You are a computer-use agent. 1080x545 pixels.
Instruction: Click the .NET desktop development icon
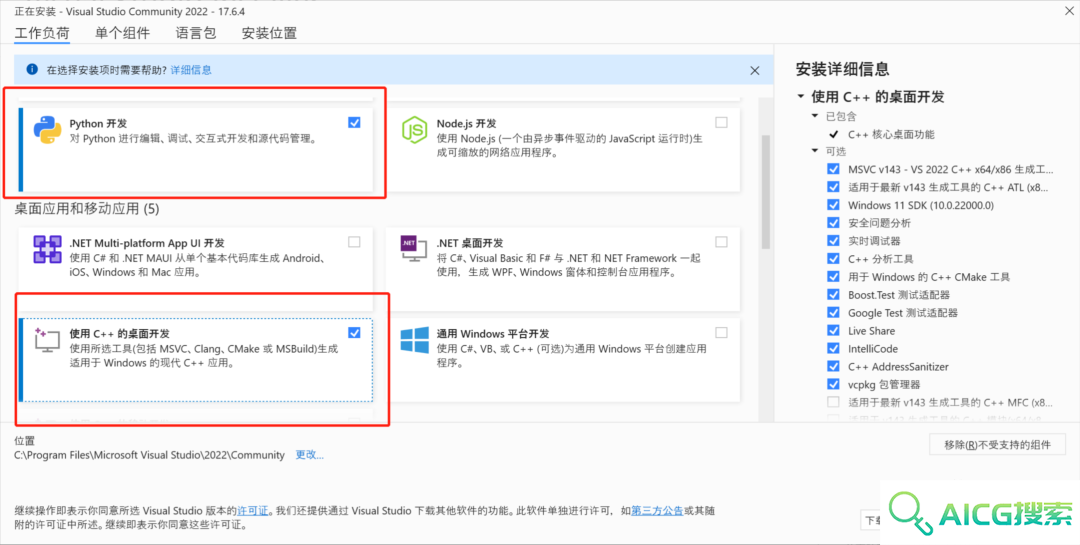[x=415, y=249]
